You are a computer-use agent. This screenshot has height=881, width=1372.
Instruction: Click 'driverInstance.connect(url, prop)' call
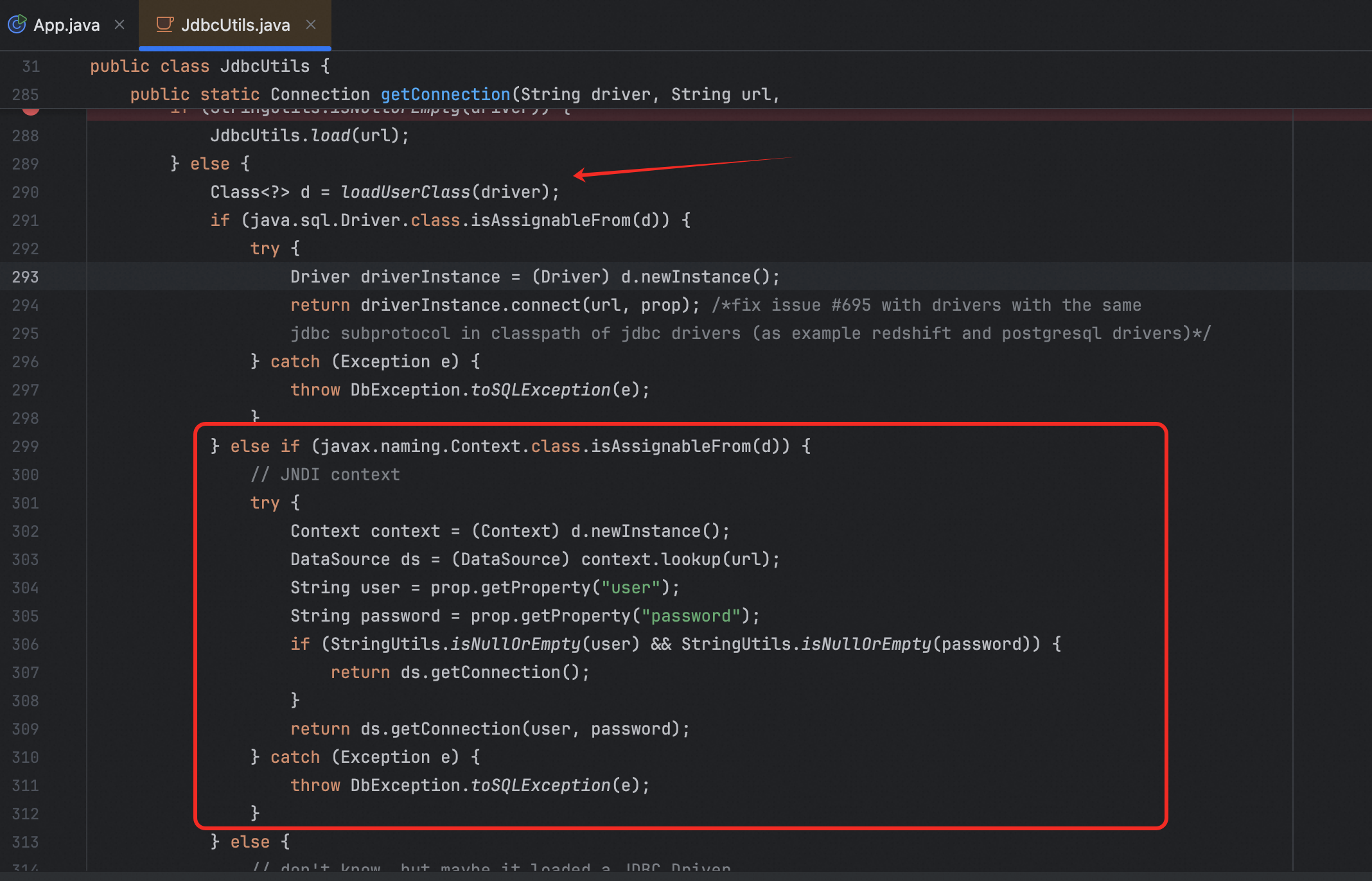coord(525,305)
